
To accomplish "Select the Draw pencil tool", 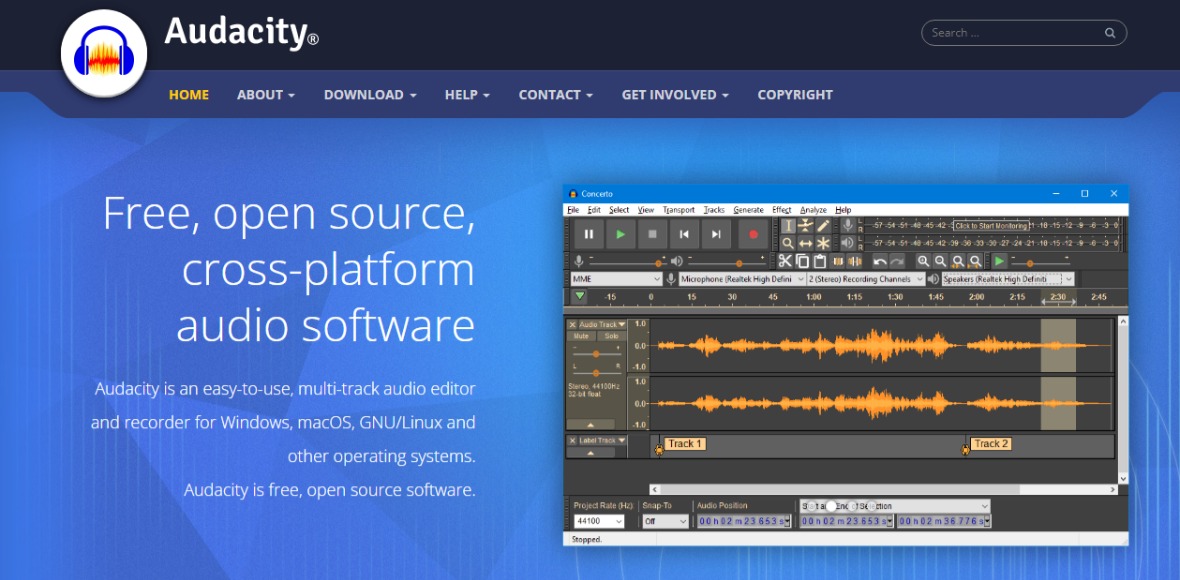I will coord(823,226).
